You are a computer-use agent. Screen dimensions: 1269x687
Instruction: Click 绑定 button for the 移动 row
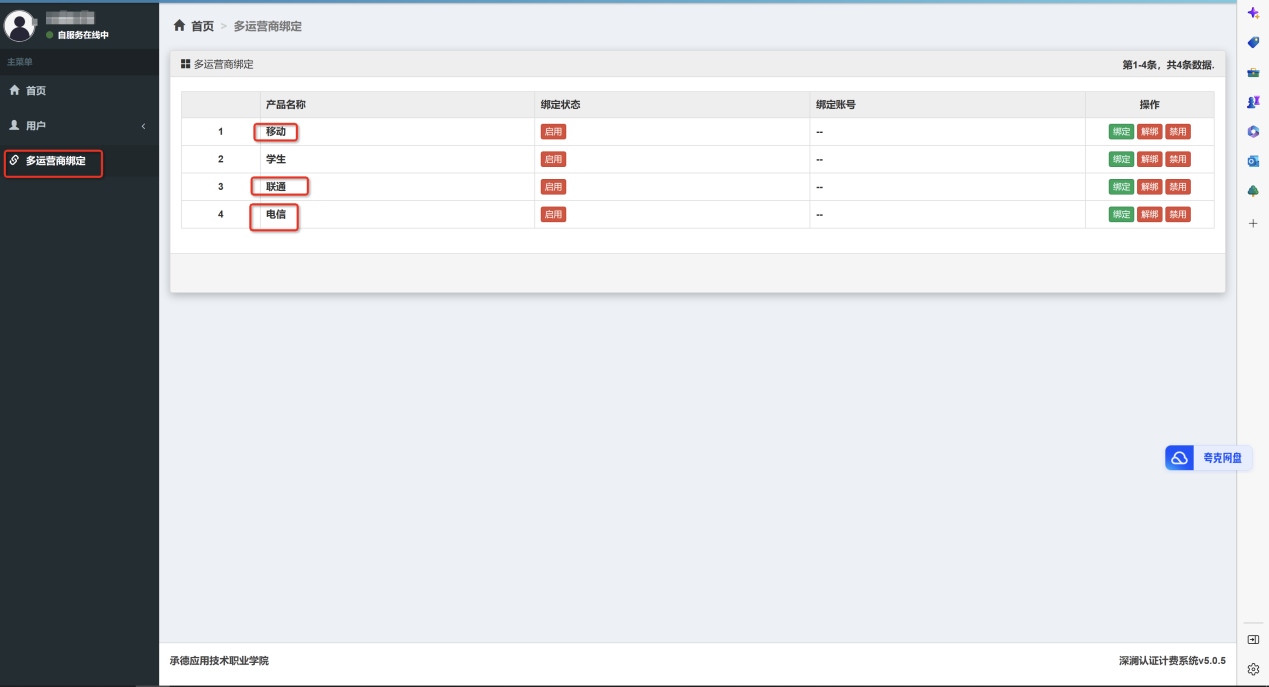click(1121, 132)
